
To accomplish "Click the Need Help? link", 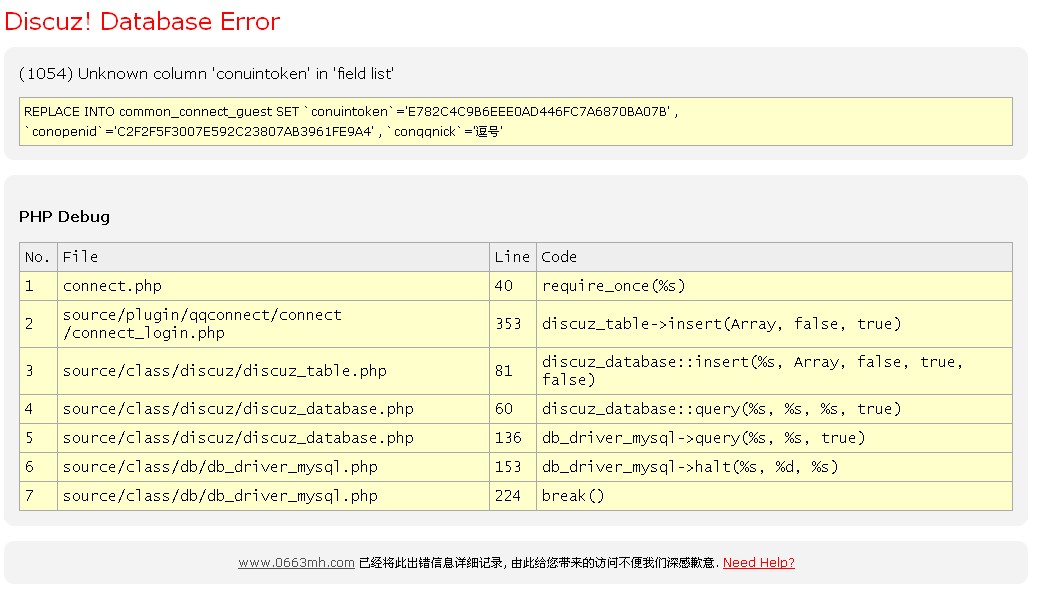I will click(x=758, y=563).
